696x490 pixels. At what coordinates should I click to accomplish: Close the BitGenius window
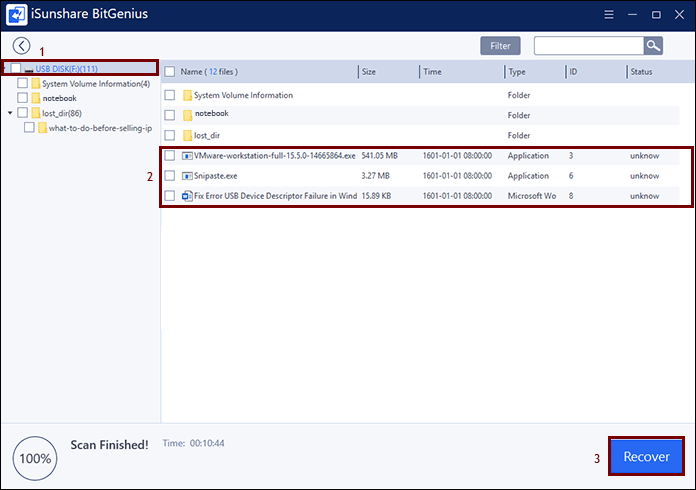coord(679,15)
